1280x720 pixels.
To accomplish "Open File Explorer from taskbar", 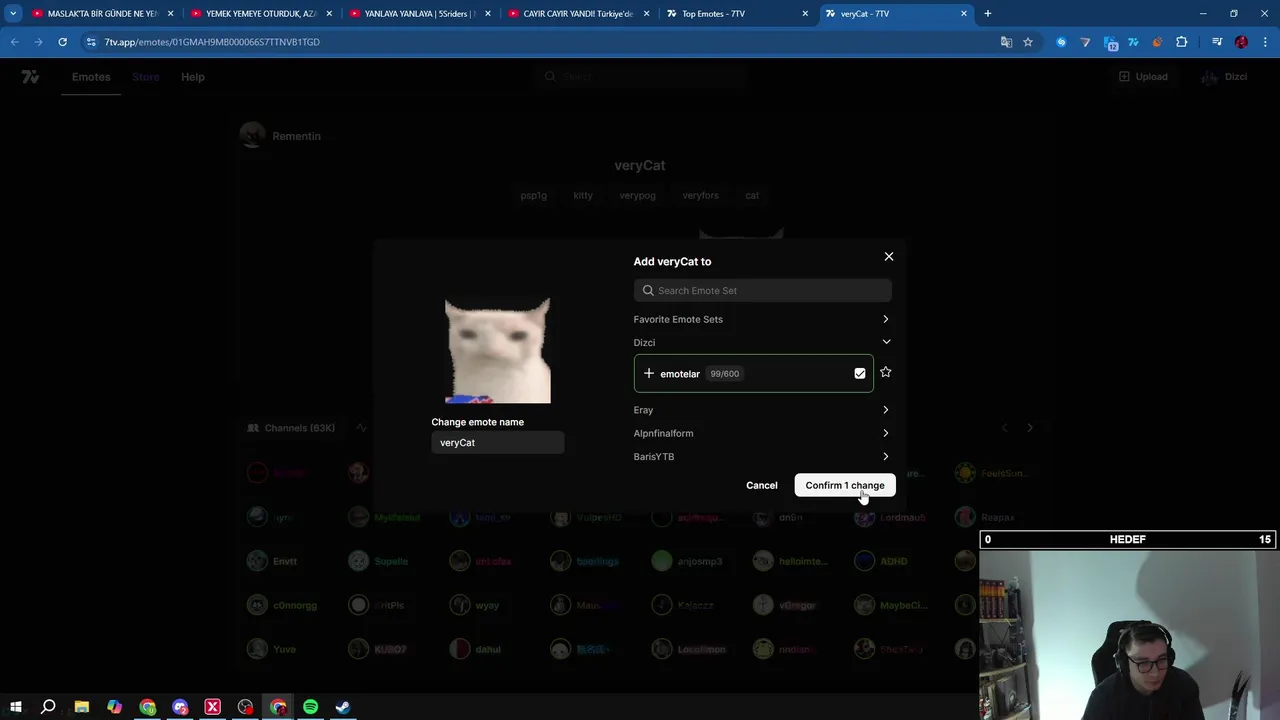I will 81,707.
